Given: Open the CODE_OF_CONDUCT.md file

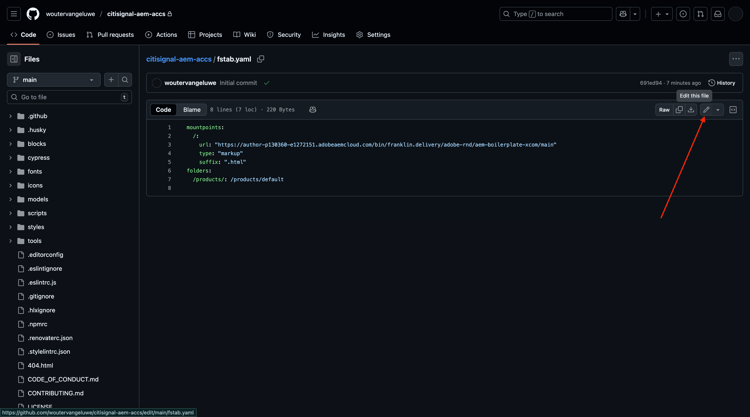Looking at the screenshot, I should point(63,379).
